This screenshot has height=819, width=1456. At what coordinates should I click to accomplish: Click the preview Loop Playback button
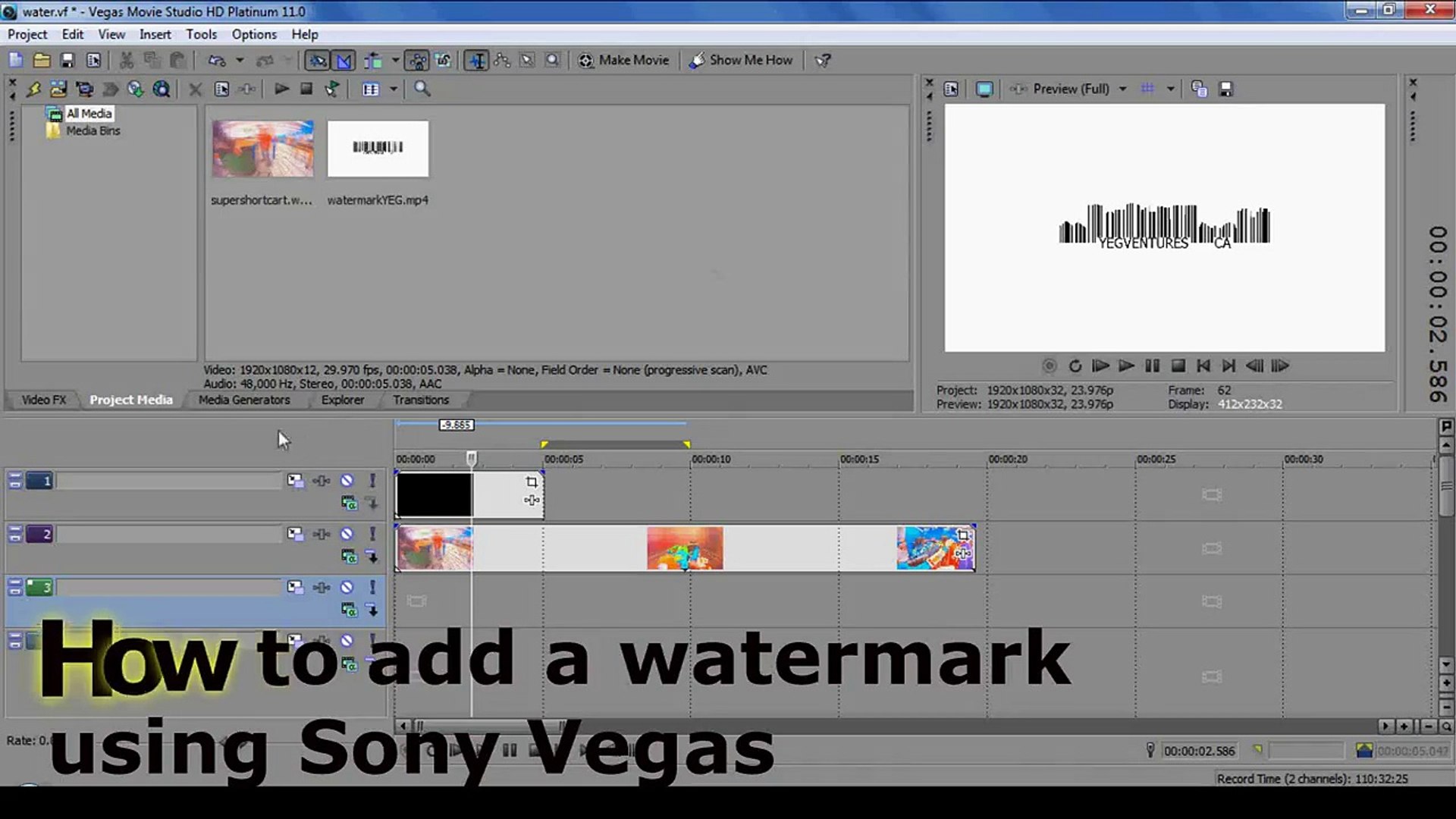point(1075,366)
